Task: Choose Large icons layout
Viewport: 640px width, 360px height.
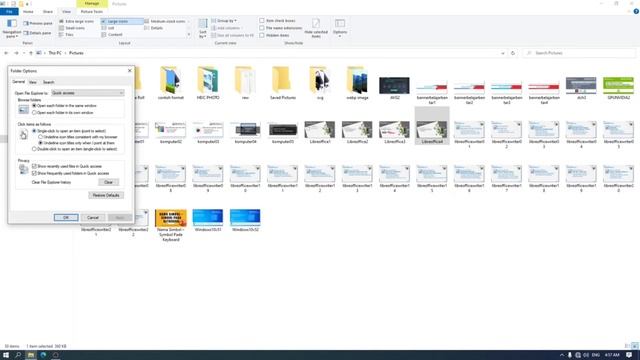Action: (x=122, y=21)
